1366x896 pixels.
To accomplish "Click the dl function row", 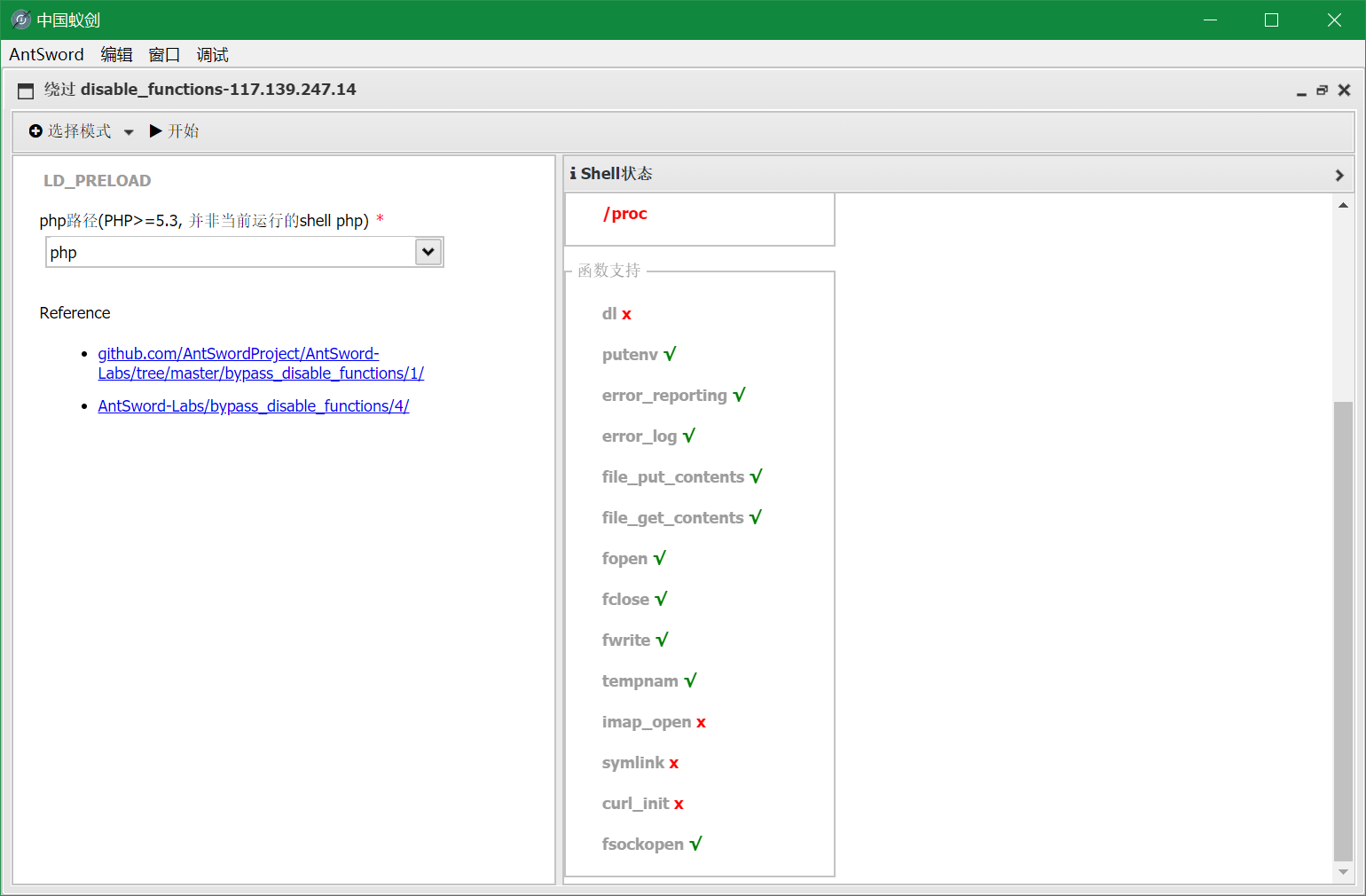I will (x=616, y=313).
